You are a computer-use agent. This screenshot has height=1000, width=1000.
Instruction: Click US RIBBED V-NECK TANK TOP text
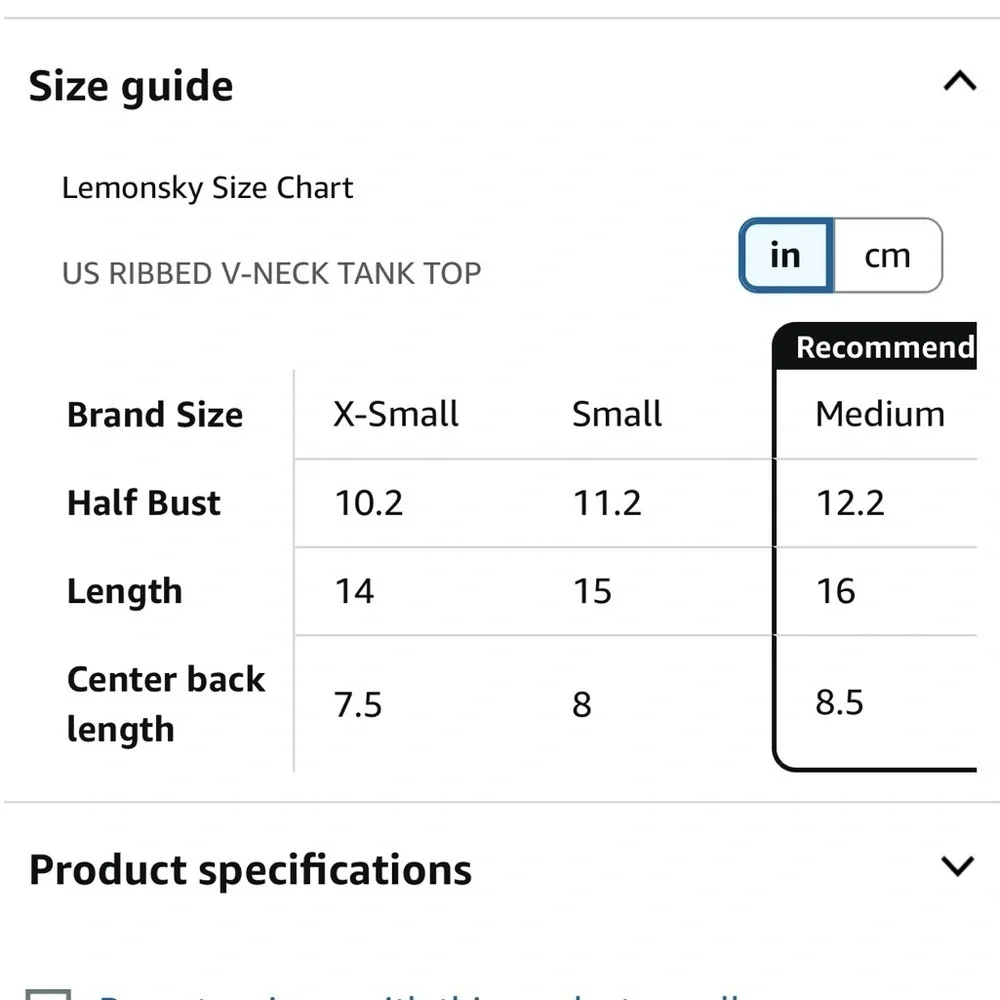tap(272, 272)
